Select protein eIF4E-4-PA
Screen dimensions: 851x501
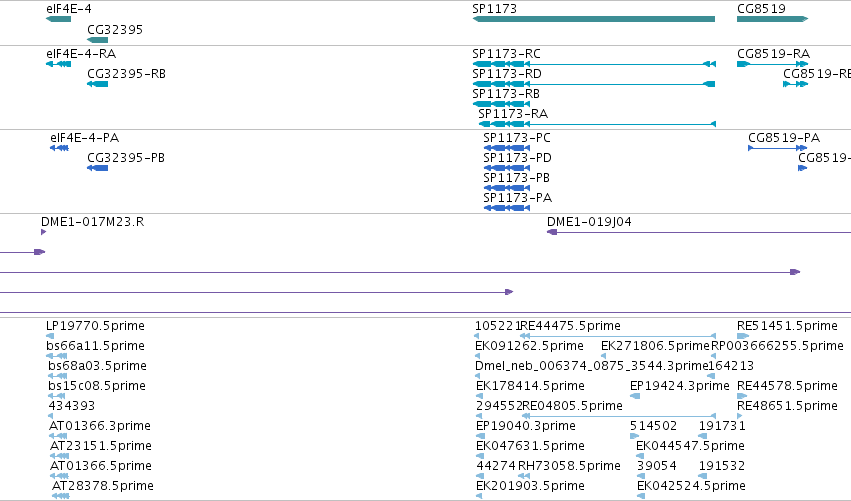coord(59,148)
